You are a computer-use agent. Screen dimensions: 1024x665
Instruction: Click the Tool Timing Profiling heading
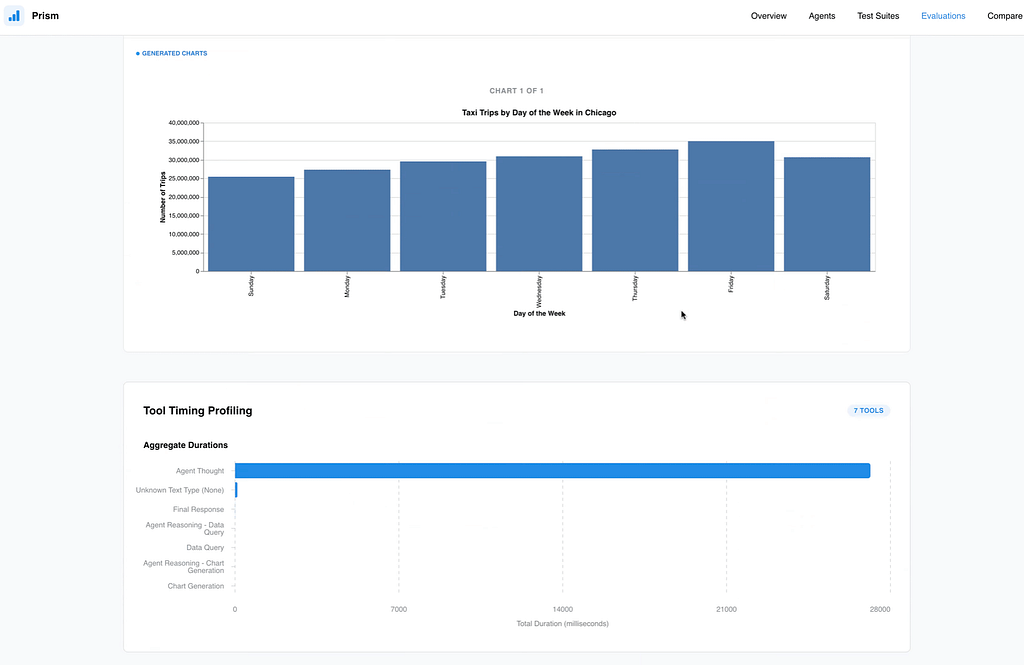(x=198, y=411)
